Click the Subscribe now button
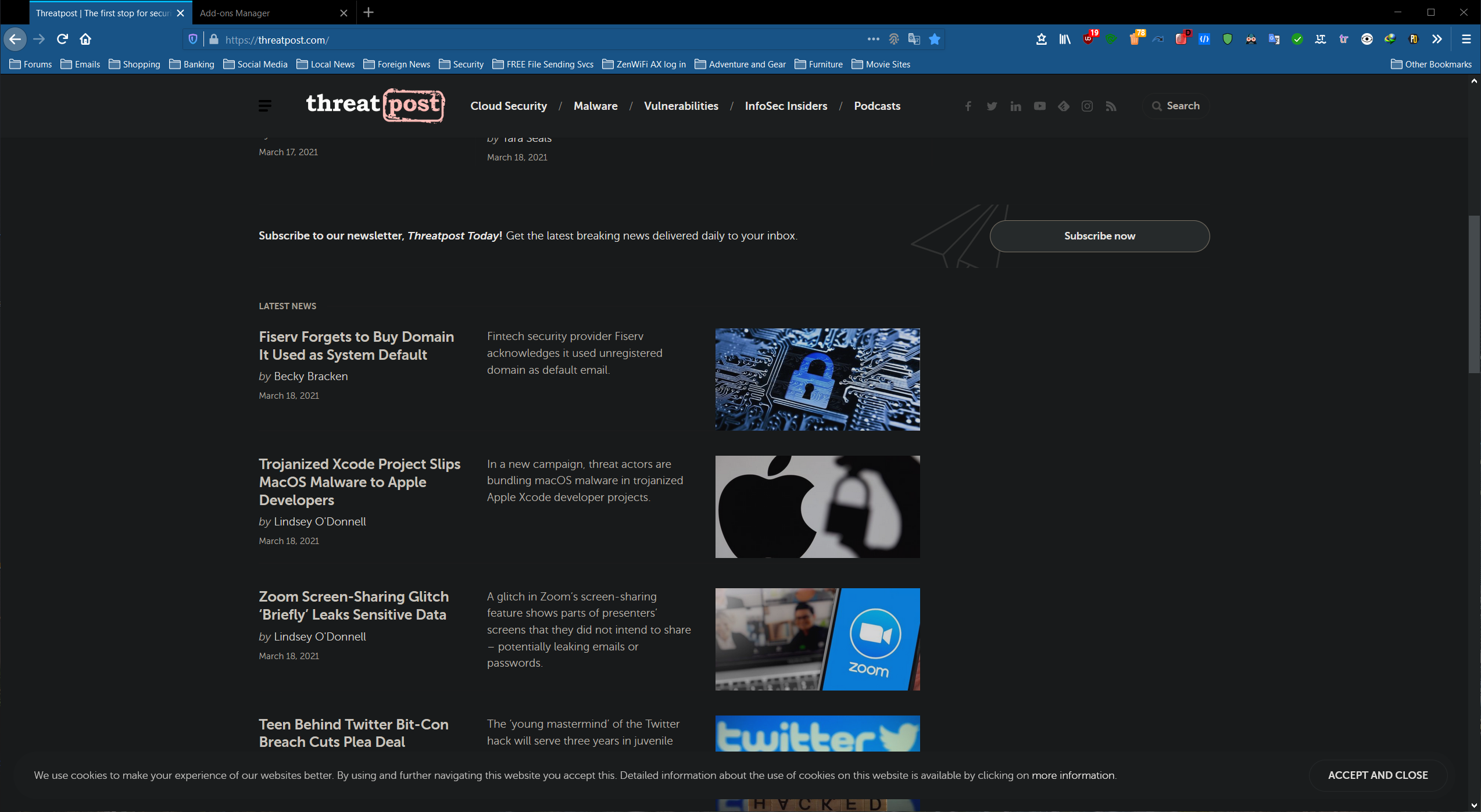 click(x=1099, y=236)
